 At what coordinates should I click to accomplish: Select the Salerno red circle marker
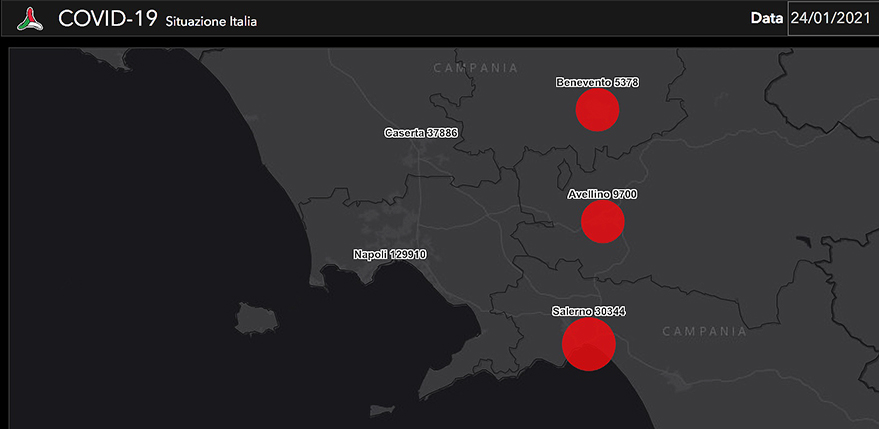click(589, 344)
